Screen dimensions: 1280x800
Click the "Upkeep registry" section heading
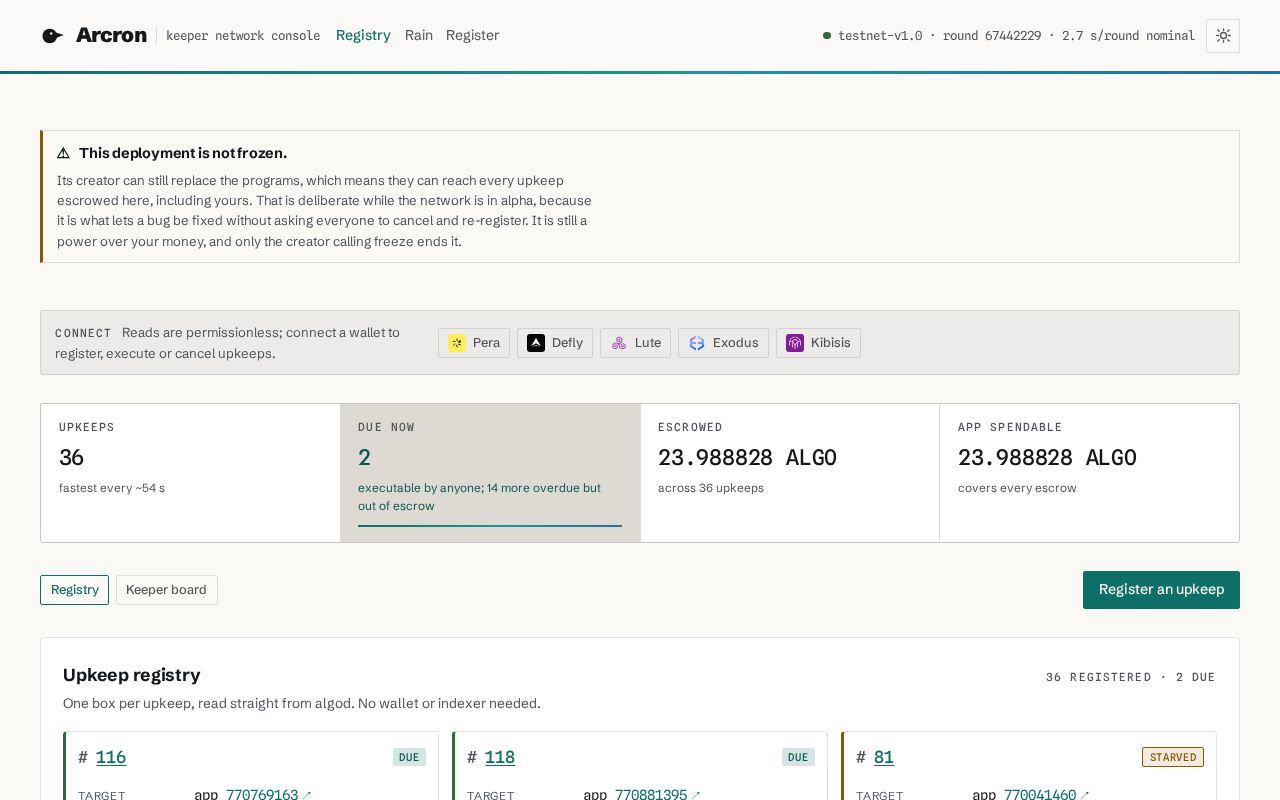(132, 675)
